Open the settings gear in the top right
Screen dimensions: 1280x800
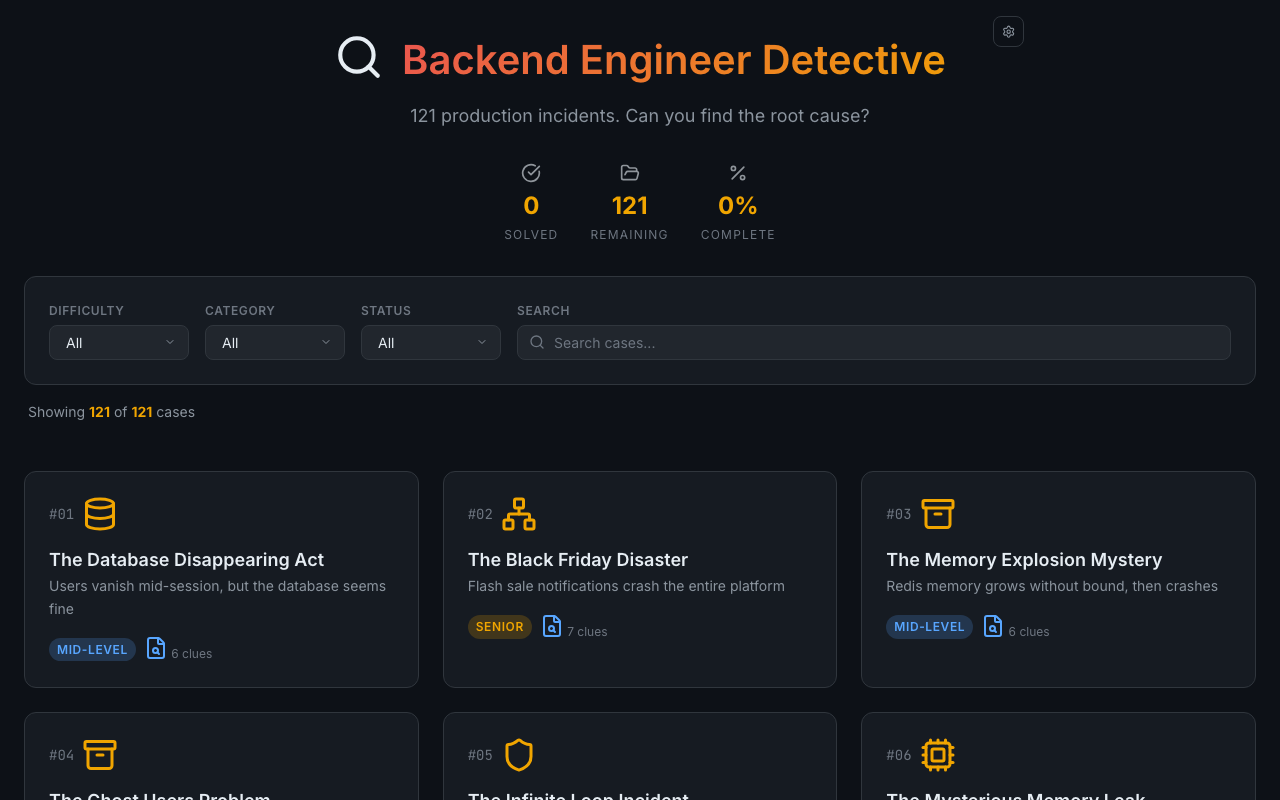pos(1008,31)
